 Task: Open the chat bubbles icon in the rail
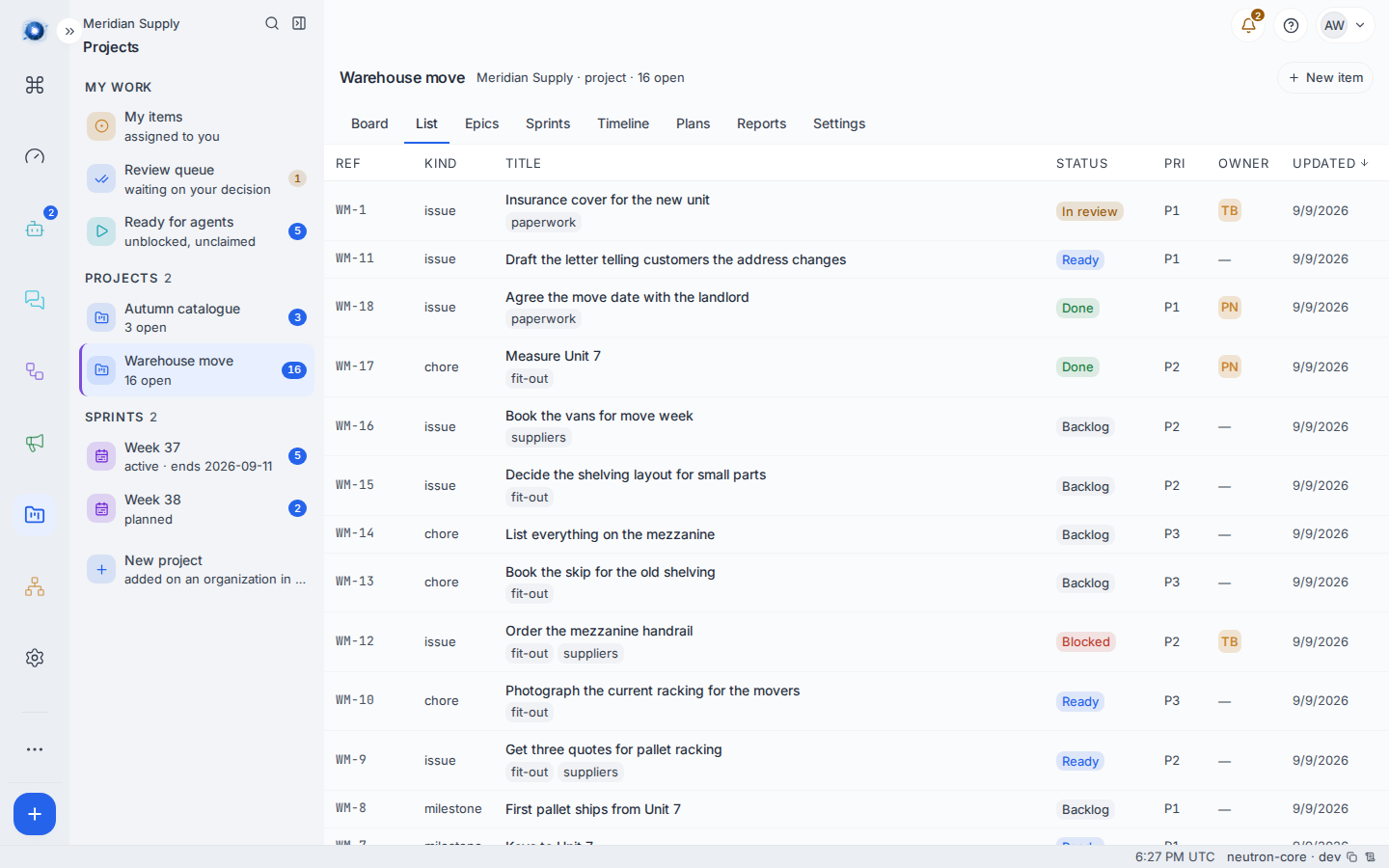pyautogui.click(x=35, y=300)
